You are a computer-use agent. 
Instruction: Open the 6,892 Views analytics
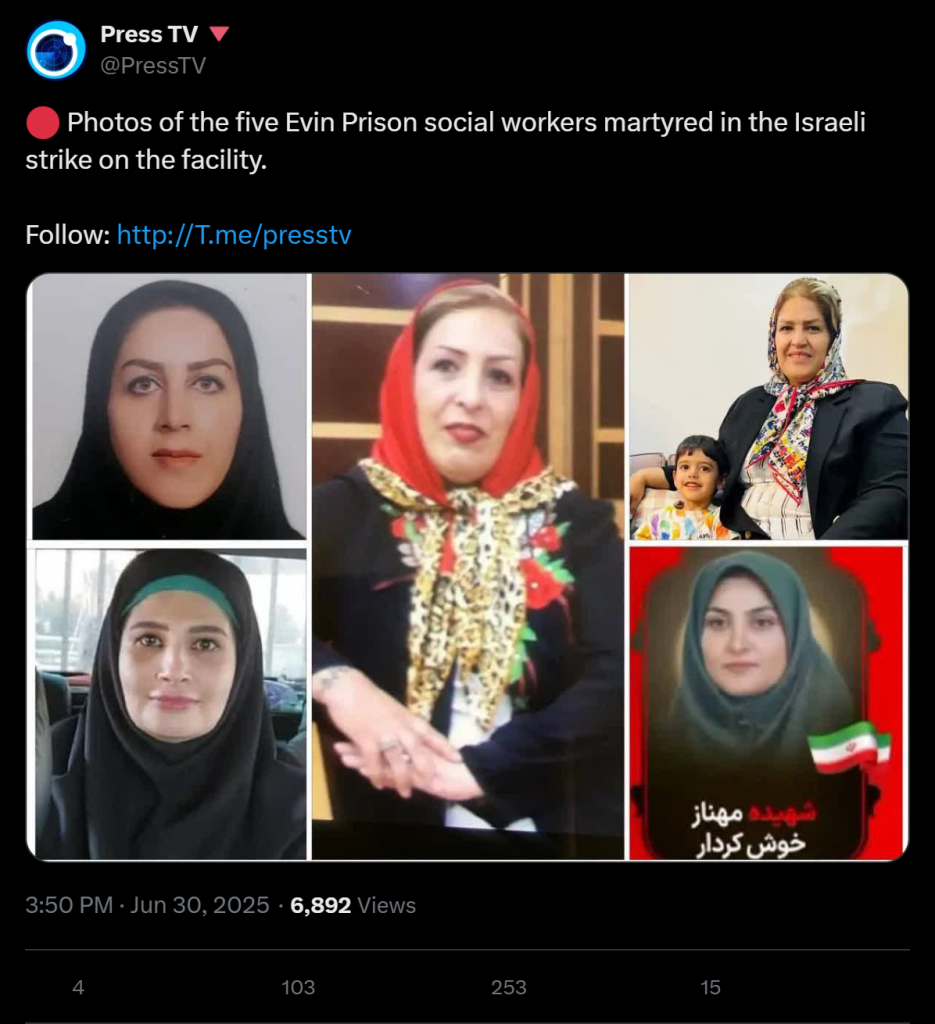353,905
